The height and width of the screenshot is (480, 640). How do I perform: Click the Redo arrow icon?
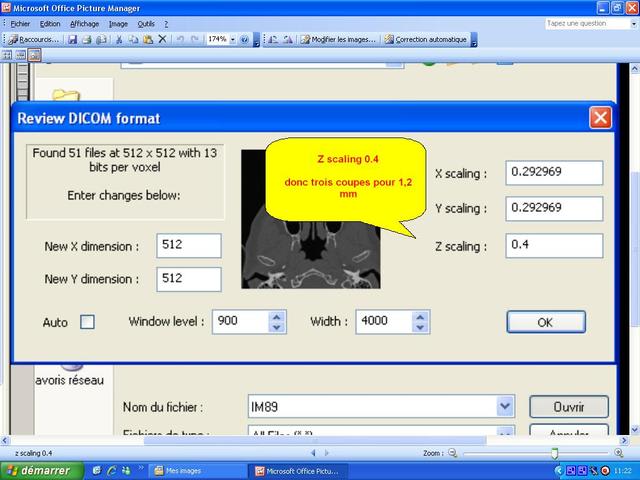click(195, 40)
